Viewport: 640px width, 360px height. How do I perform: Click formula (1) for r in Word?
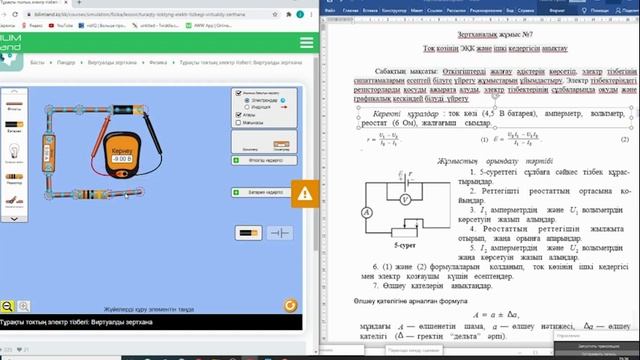pos(383,139)
